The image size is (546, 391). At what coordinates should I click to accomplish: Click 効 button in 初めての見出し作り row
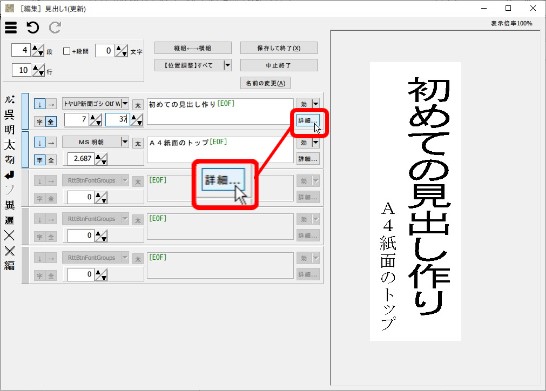point(304,103)
